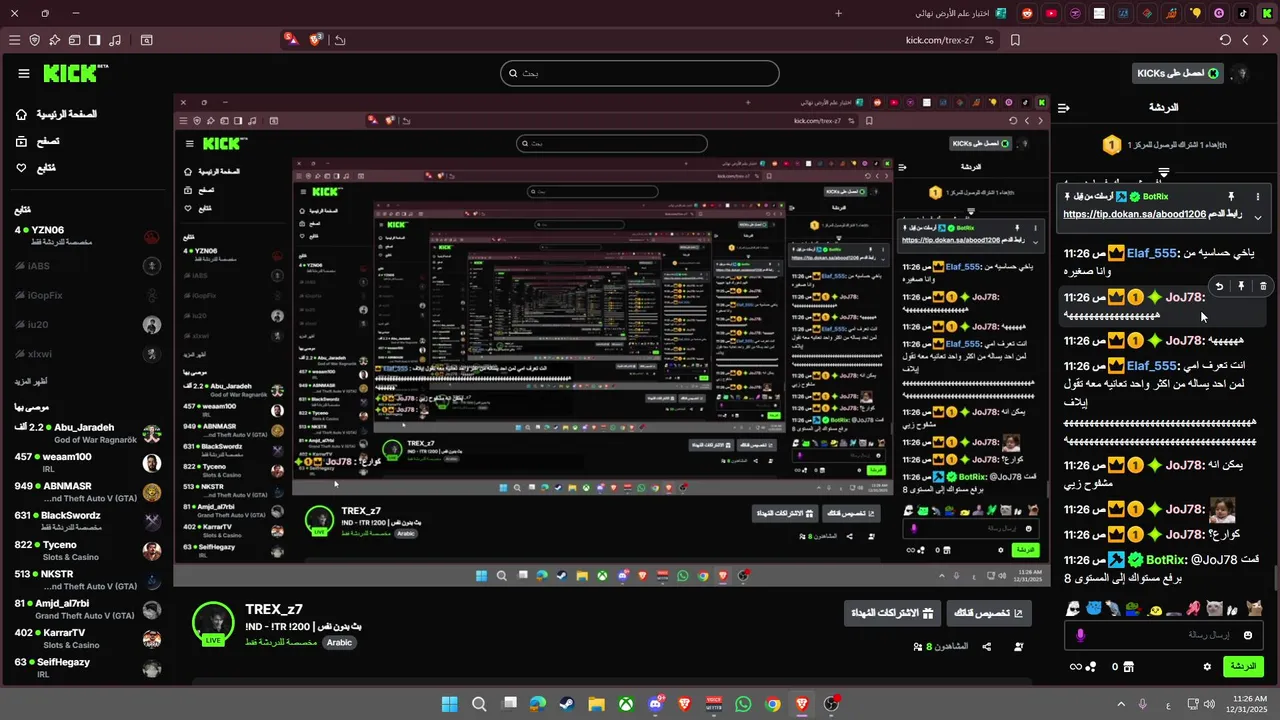Screen dimensions: 1280x720
Task: Click the viewers count label
Action: coord(941,647)
